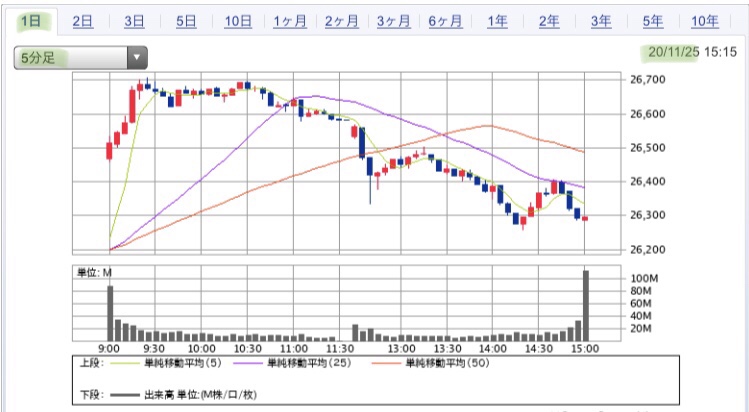
Task: Click the dropdown arrow beside 5分足
Action: coord(137,58)
